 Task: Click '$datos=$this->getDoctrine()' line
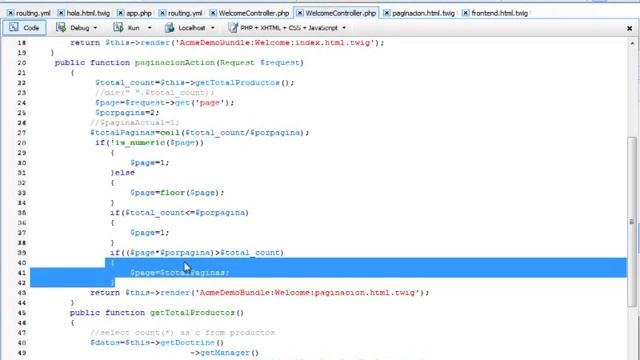coord(157,342)
